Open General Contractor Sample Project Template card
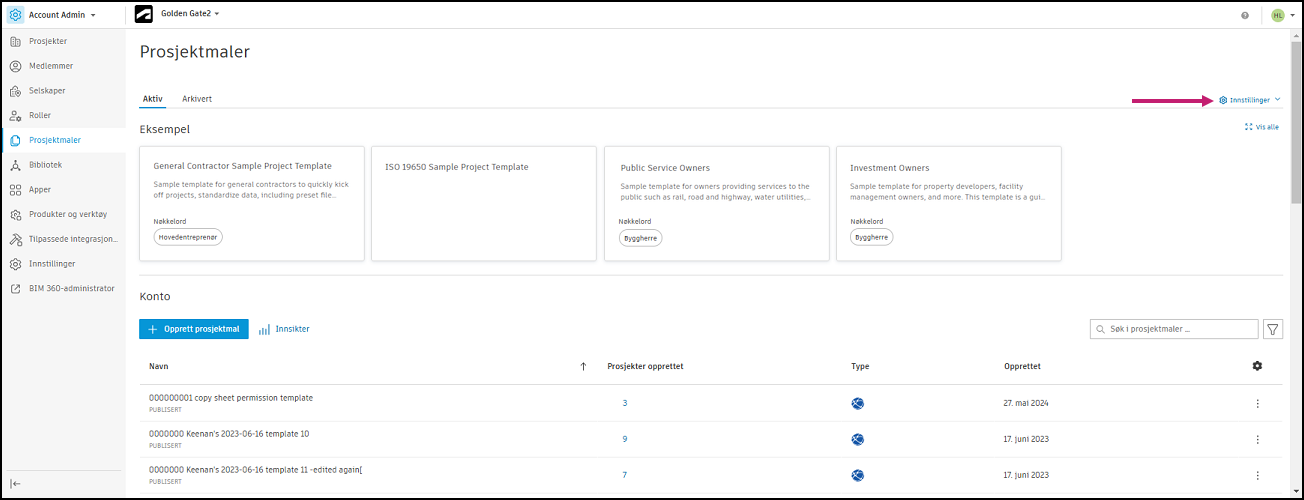 252,203
